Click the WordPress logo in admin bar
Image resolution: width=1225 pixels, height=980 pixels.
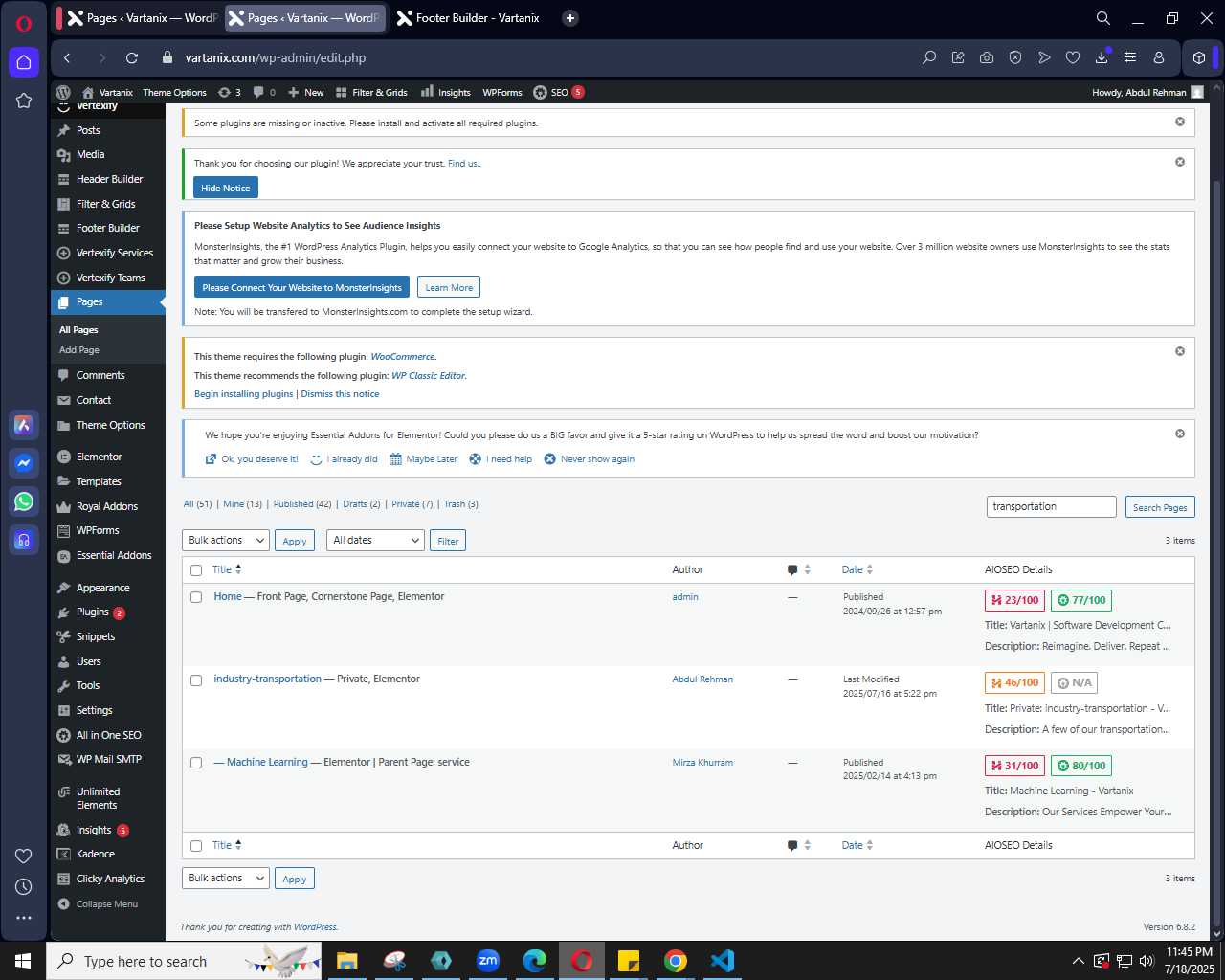63,92
